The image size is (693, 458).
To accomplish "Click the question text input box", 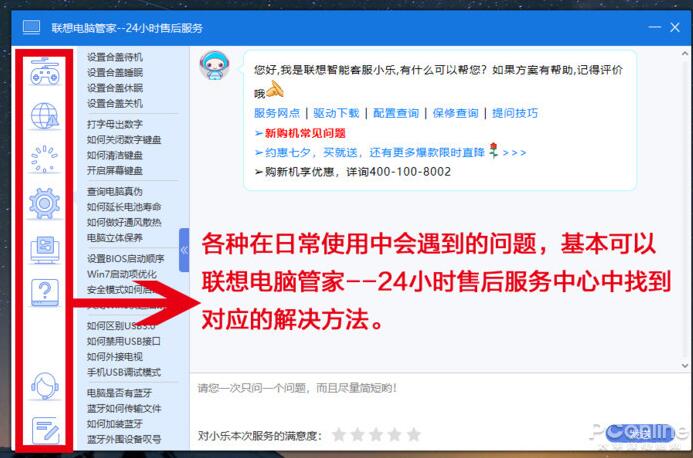I will [x=438, y=400].
